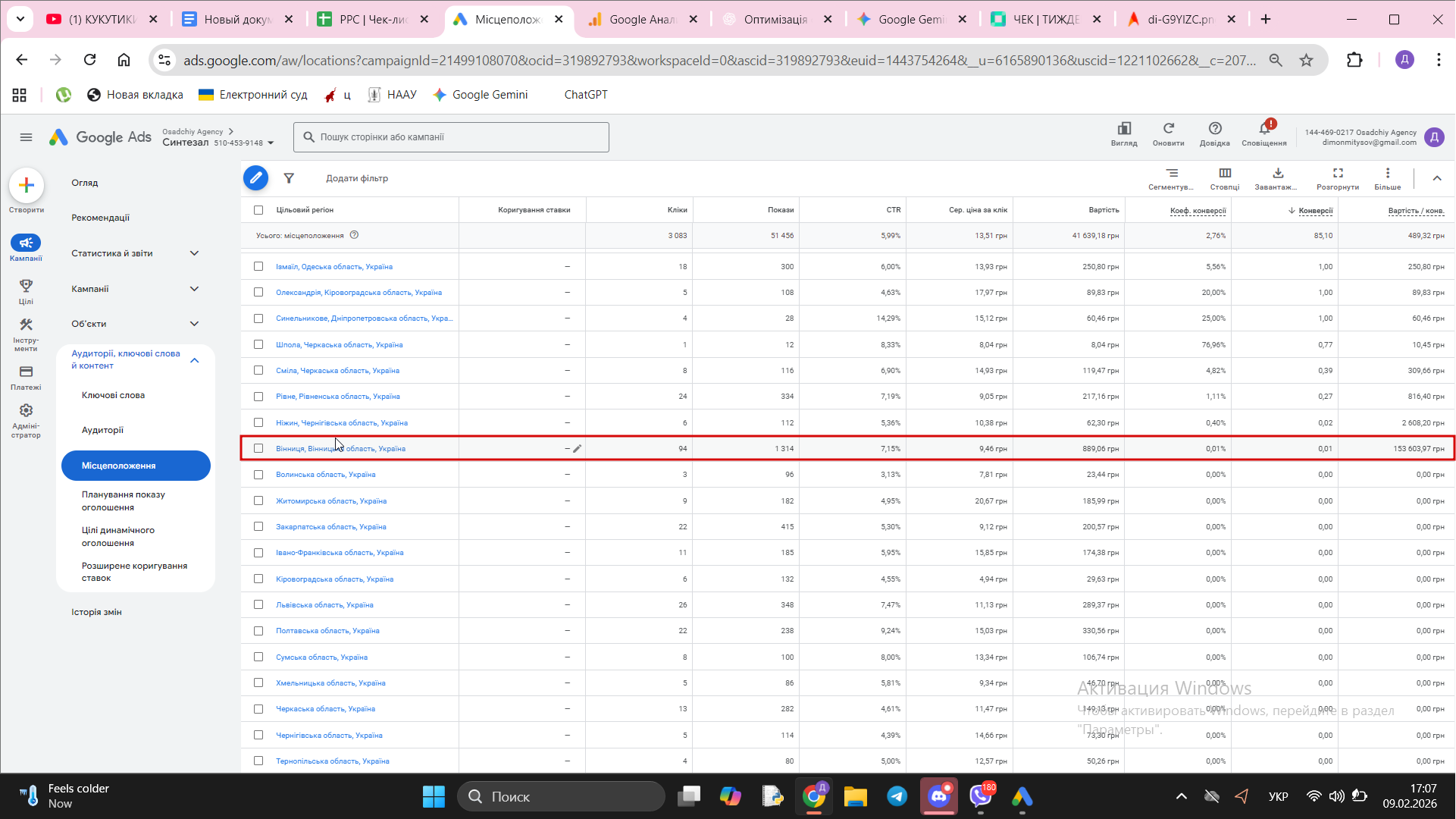The width and height of the screenshot is (1456, 819).
Task: Toggle the select-all header checkbox
Action: 258,210
